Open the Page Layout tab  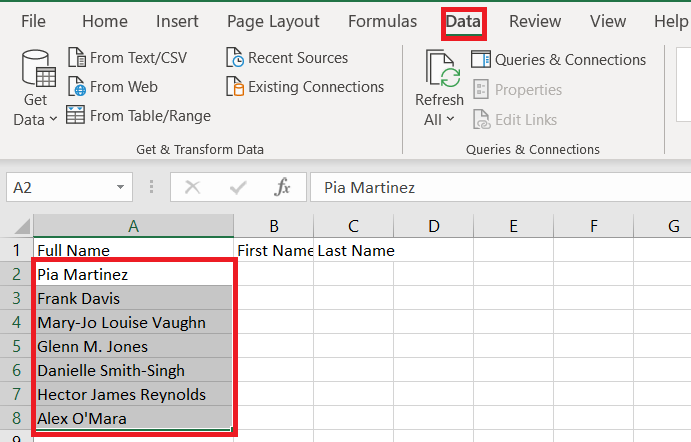(x=273, y=21)
